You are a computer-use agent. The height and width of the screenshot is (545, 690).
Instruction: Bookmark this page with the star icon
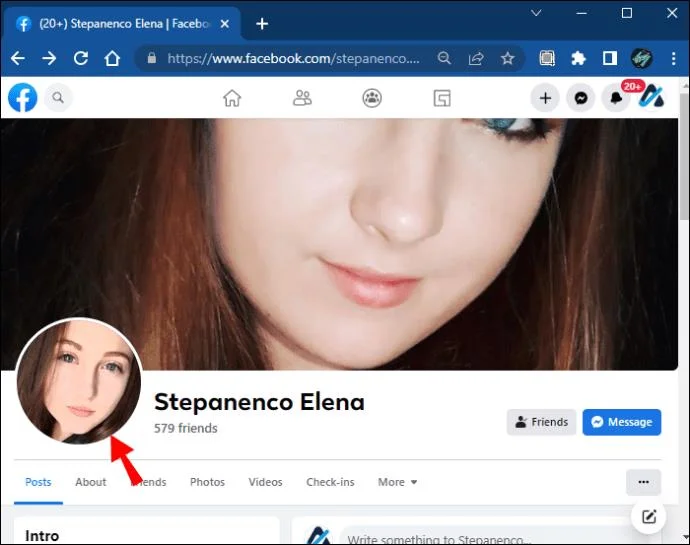[x=507, y=58]
